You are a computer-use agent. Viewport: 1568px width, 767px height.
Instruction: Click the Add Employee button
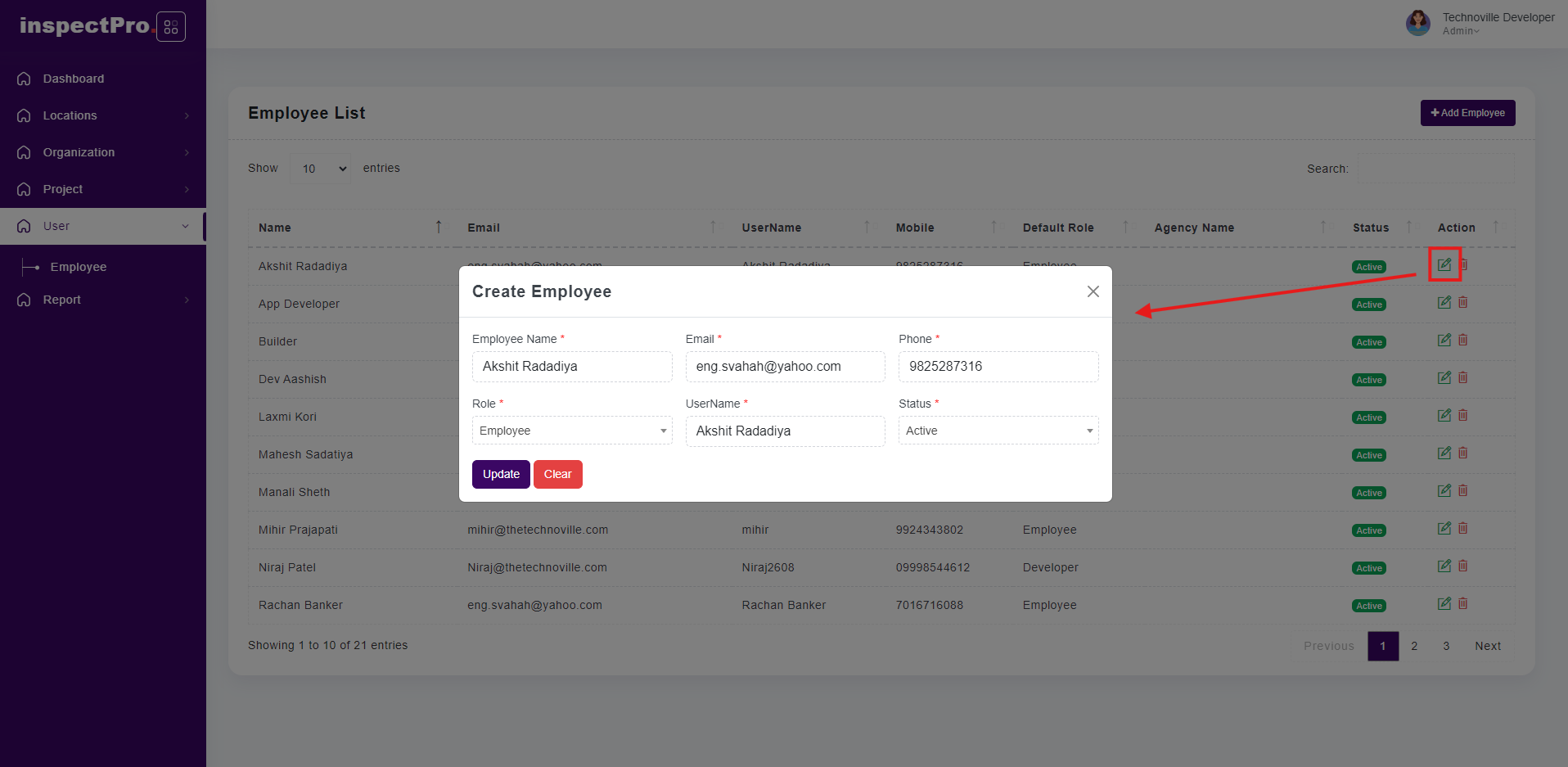tap(1467, 113)
